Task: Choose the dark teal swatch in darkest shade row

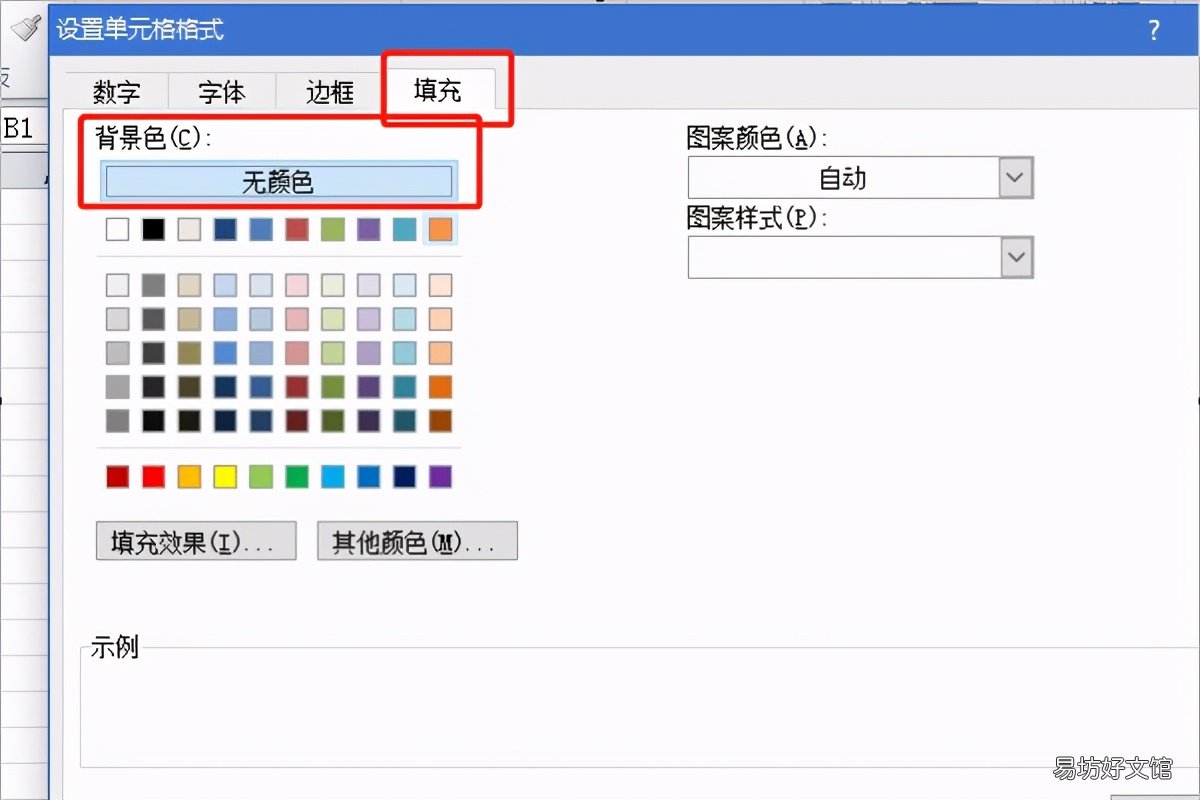Action: point(405,421)
